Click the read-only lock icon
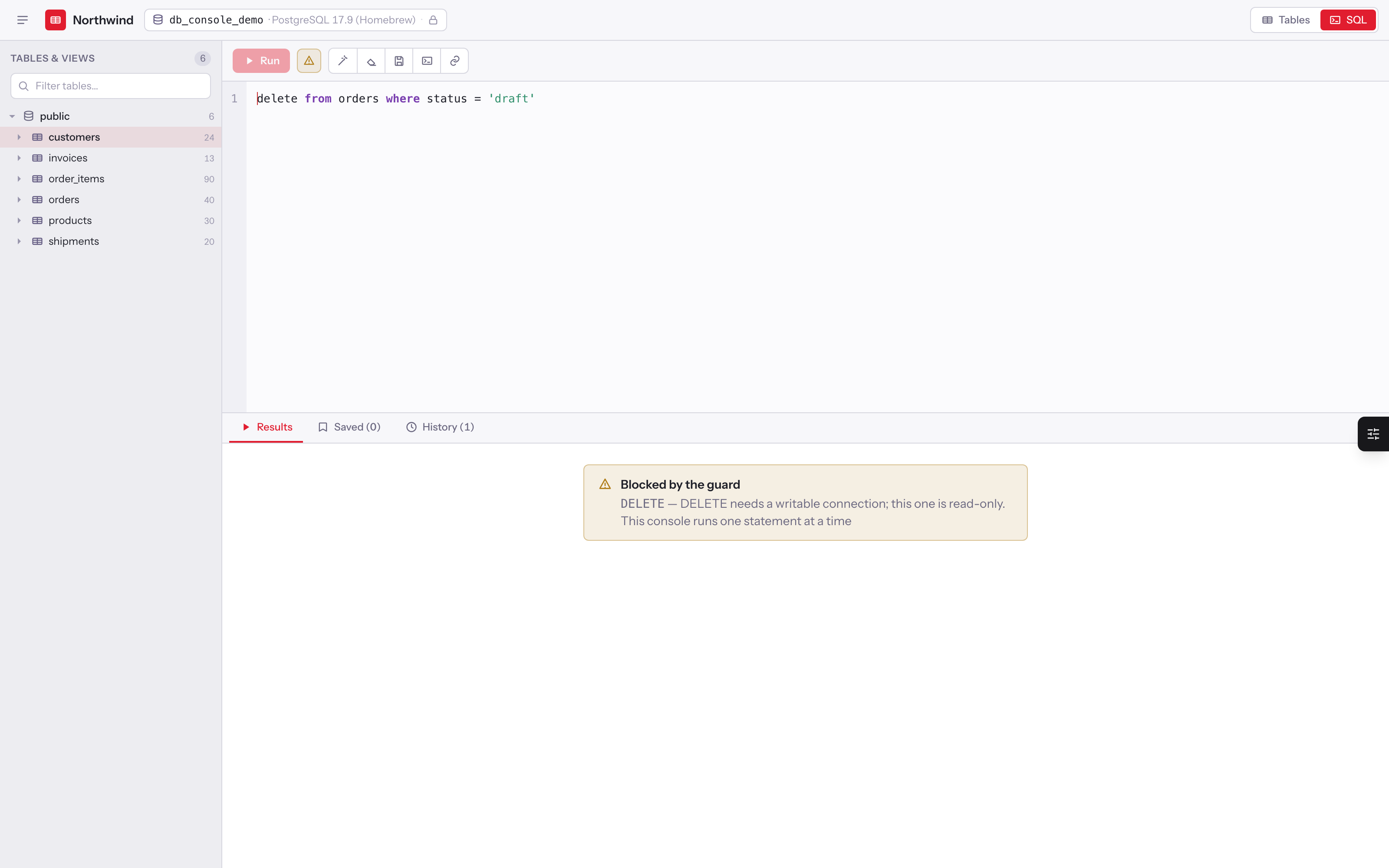Image resolution: width=1389 pixels, height=868 pixels. [x=433, y=20]
